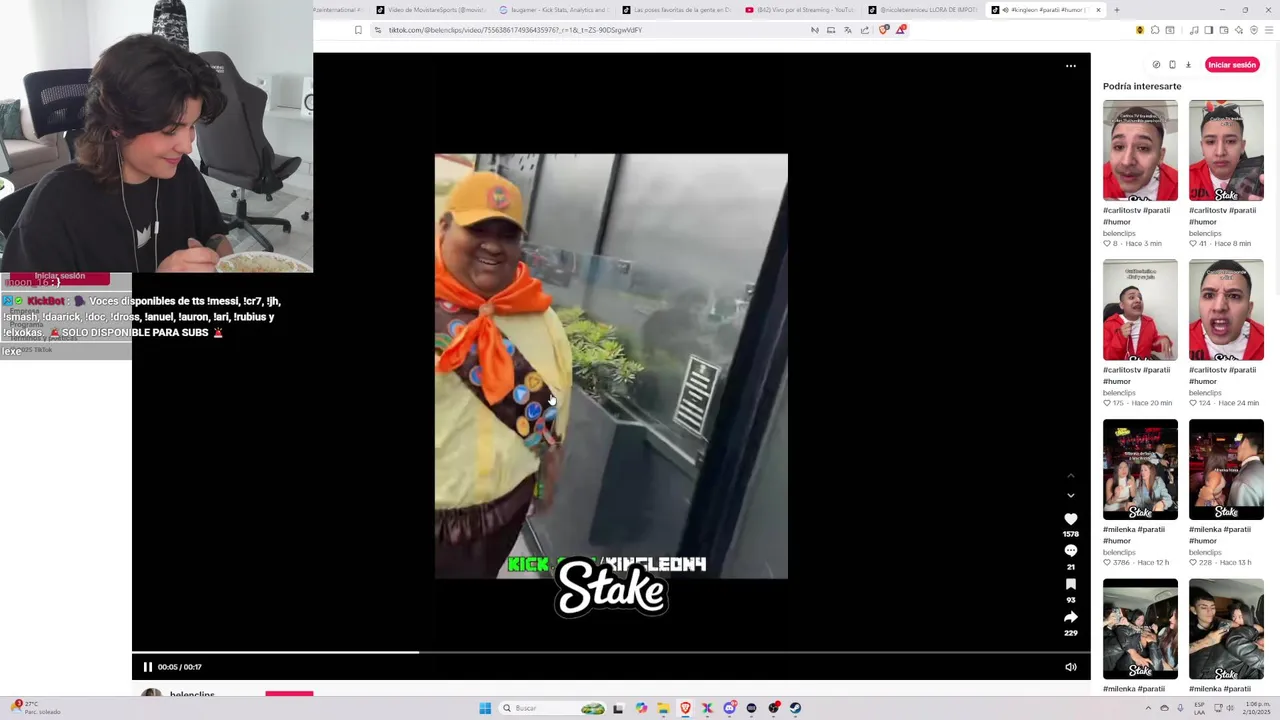Click the share page icon in address bar
1280x720 pixels.
point(865,30)
